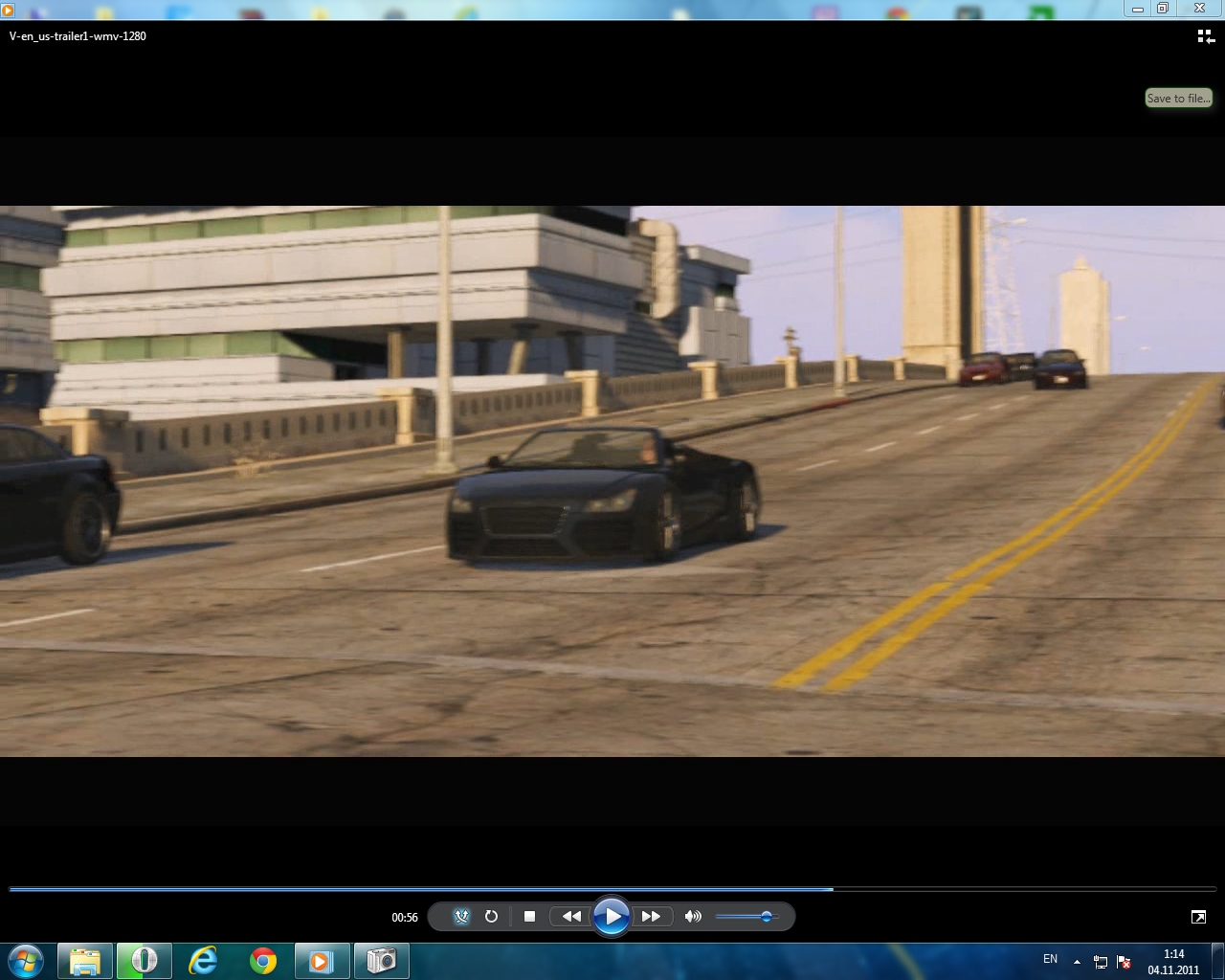The width and height of the screenshot is (1225, 980).
Task: Launch Google Chrome from the taskbar
Action: pos(263,961)
